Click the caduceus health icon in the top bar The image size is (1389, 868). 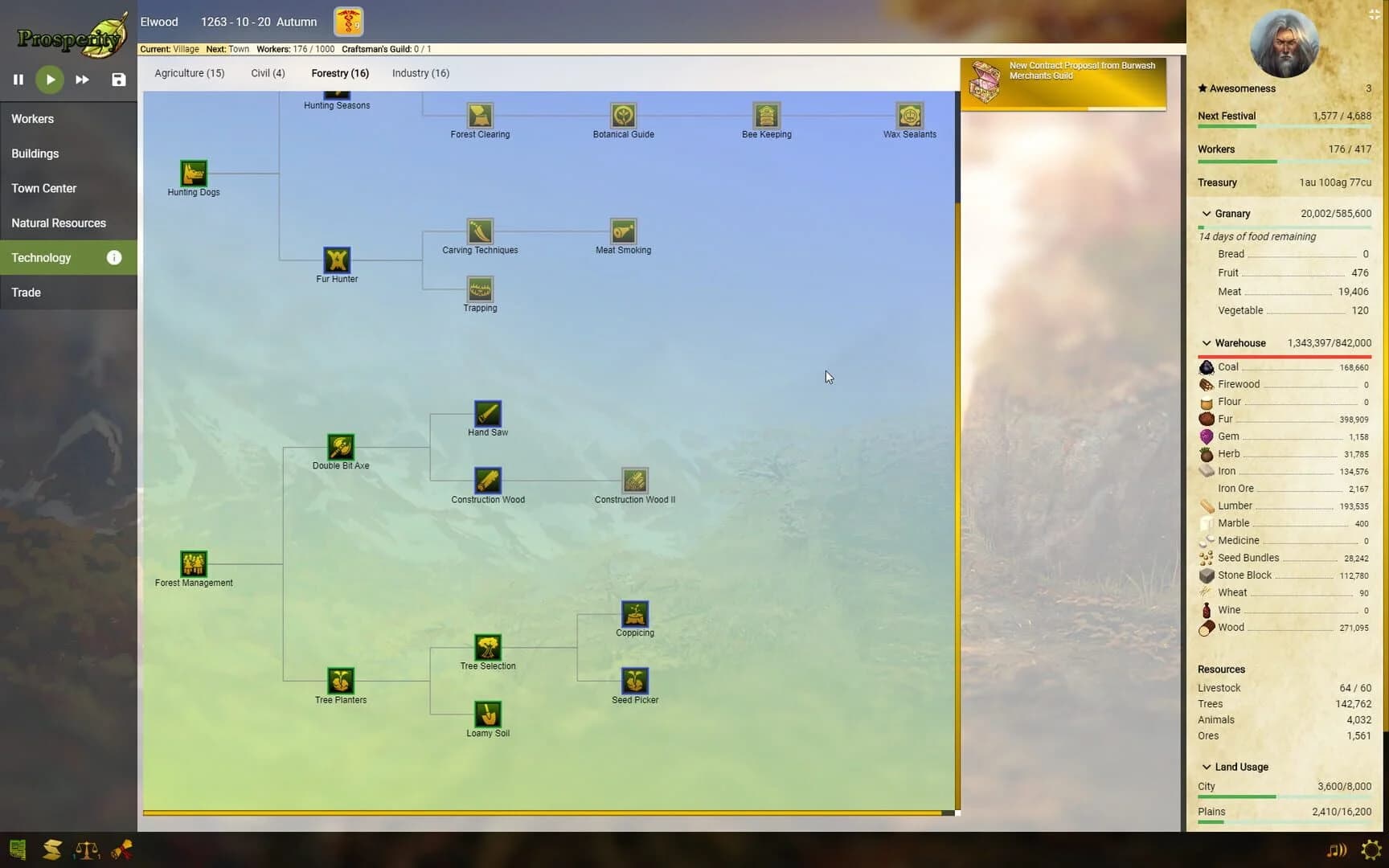(x=348, y=21)
